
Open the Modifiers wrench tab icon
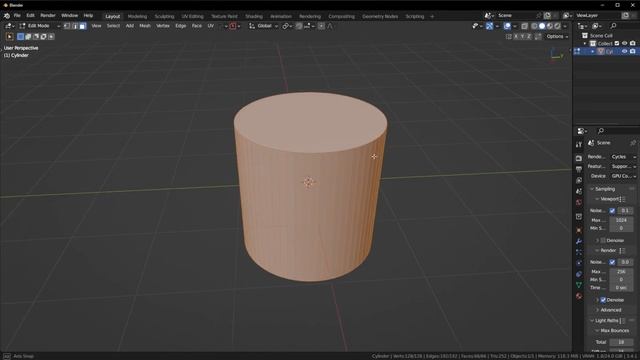(x=579, y=241)
